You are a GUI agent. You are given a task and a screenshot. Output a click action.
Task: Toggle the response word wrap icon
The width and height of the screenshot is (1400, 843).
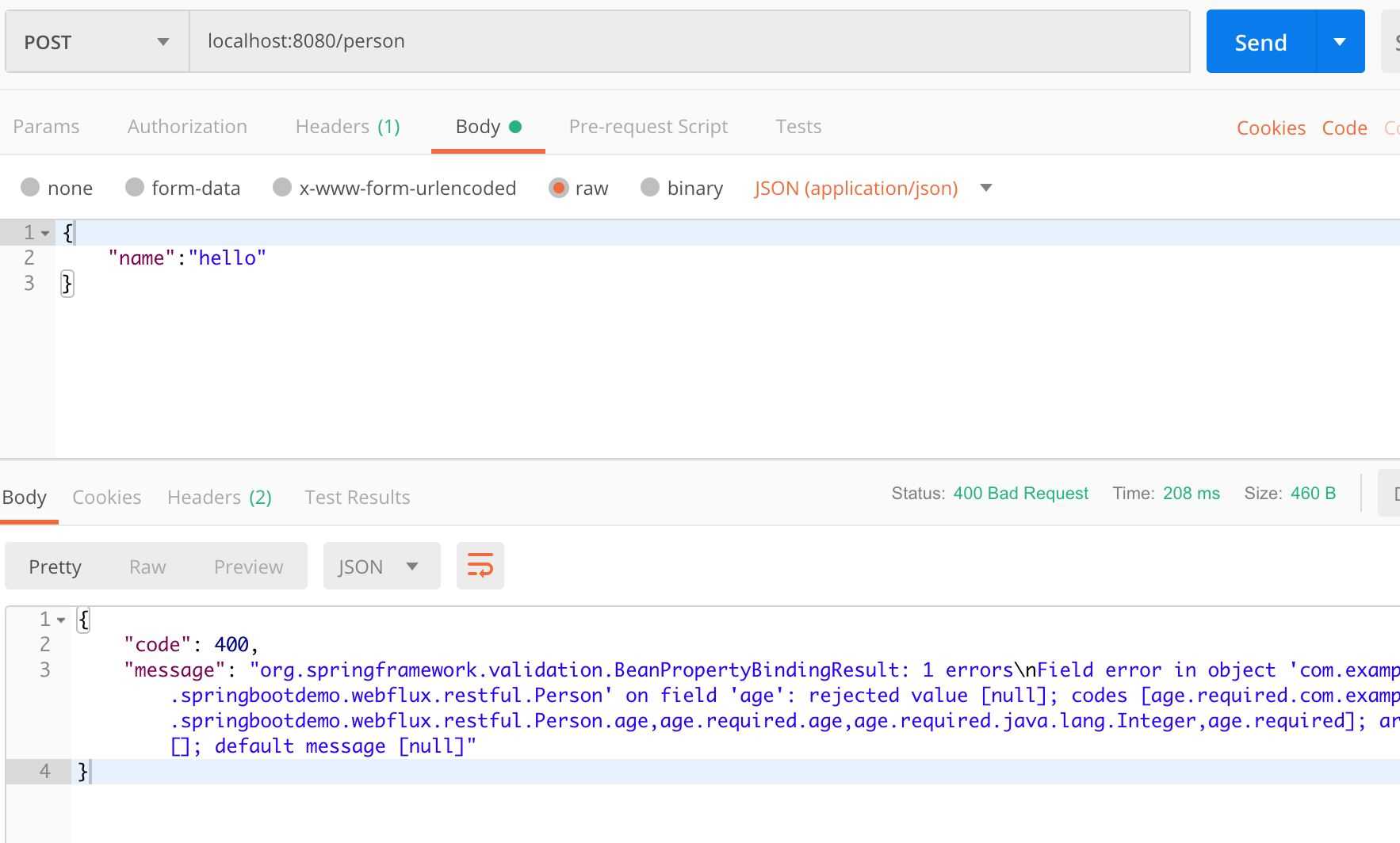tap(480, 566)
